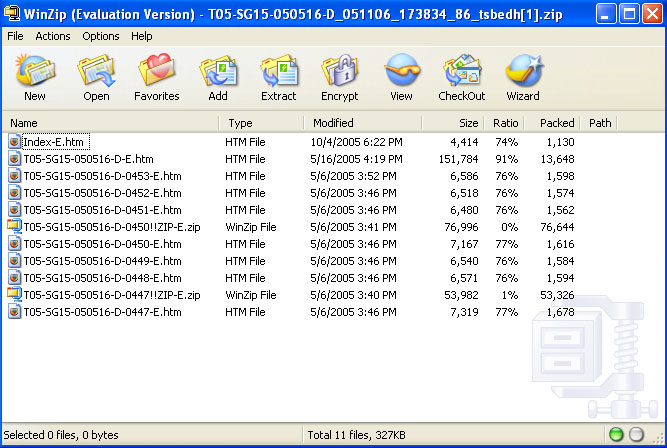
Task: Sort by the Path column header
Action: click(599, 123)
